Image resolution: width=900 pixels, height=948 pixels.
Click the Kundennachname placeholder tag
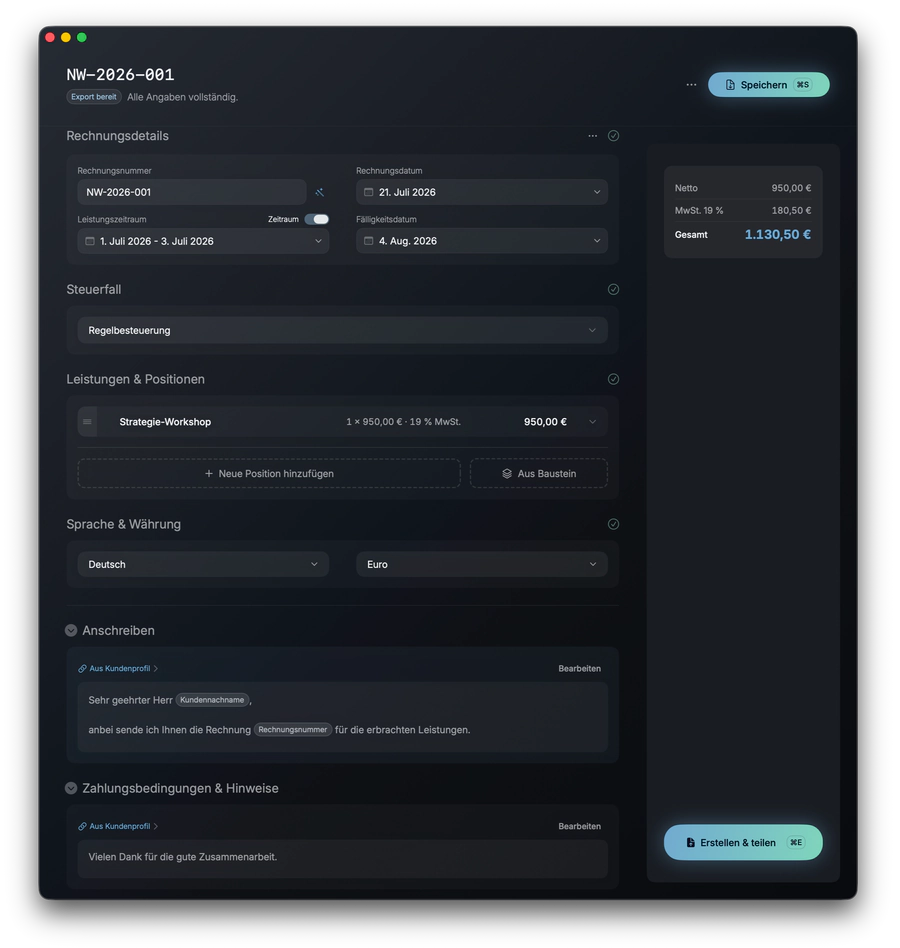pos(212,700)
